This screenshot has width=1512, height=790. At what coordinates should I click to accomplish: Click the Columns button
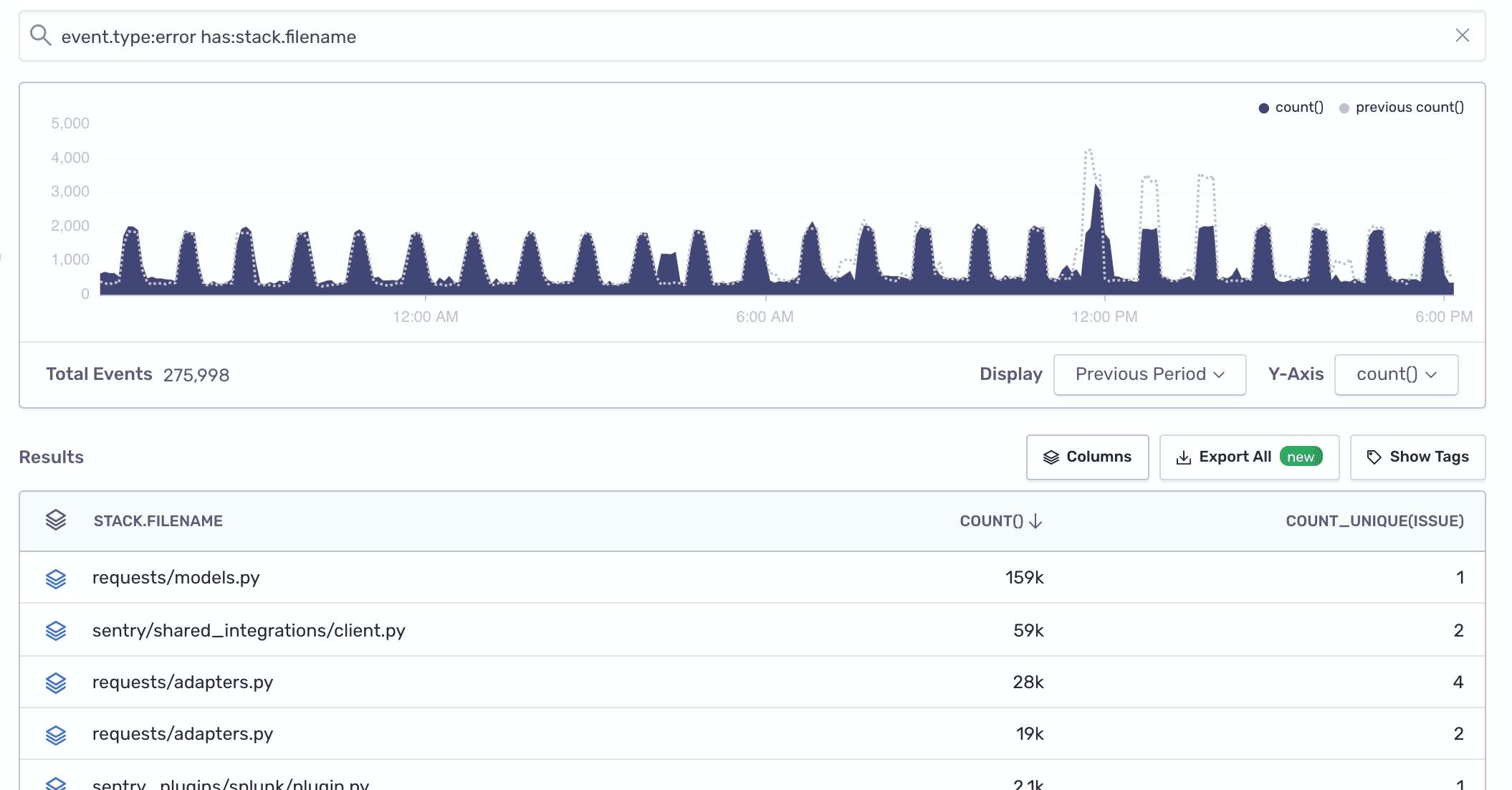[1087, 457]
